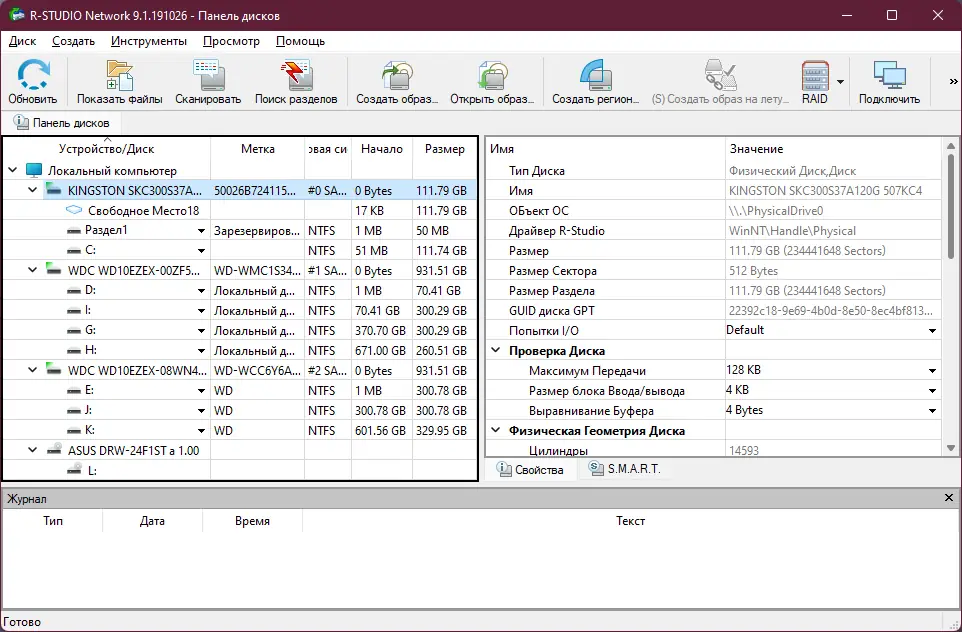Open Выравнивание Буфера 4 Bytes dropdown

pyautogui.click(x=932, y=410)
